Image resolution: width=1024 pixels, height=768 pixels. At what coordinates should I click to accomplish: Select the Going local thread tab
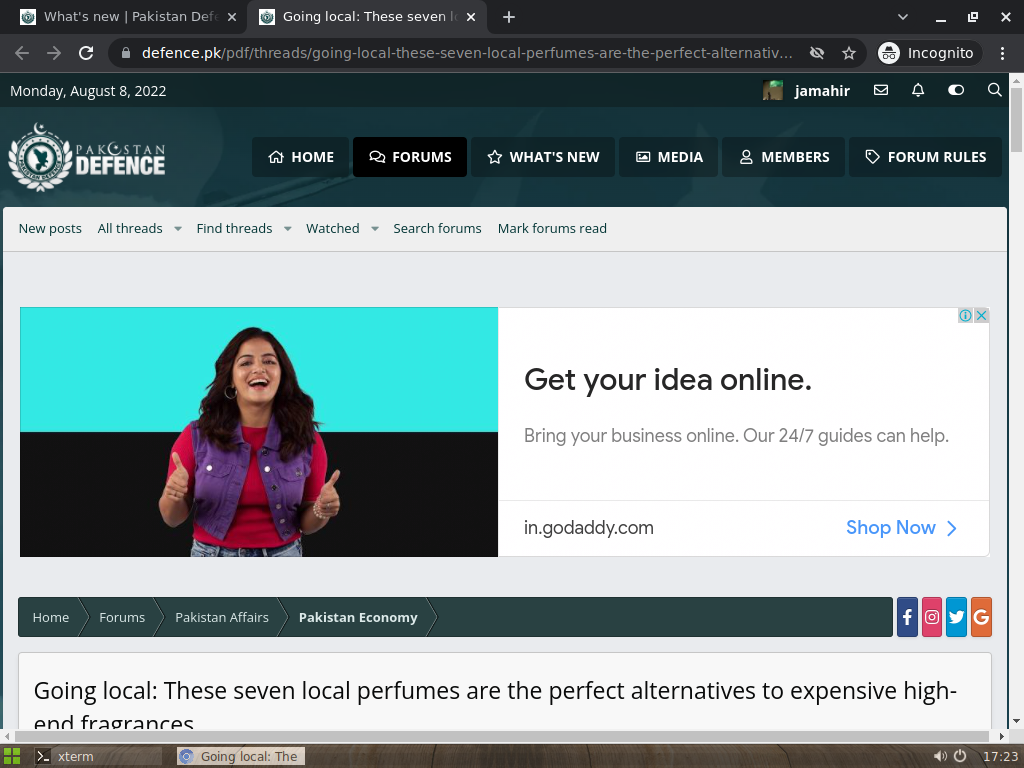(x=366, y=17)
